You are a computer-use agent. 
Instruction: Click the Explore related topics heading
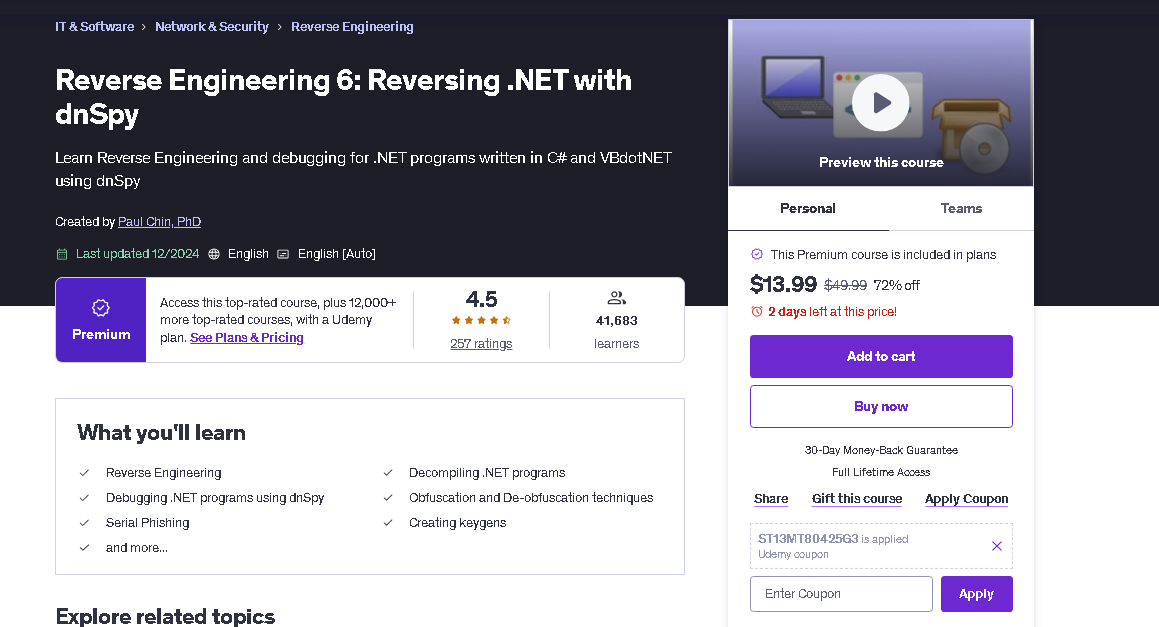click(x=165, y=616)
